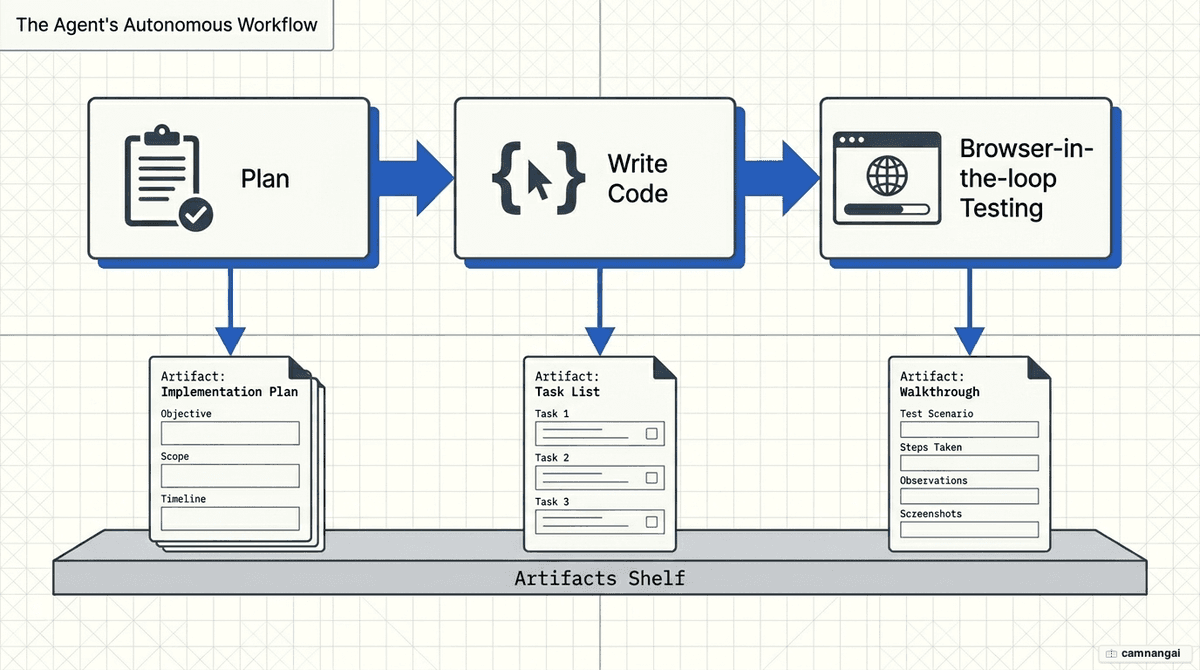Click the Steps Taken field box

969,463
